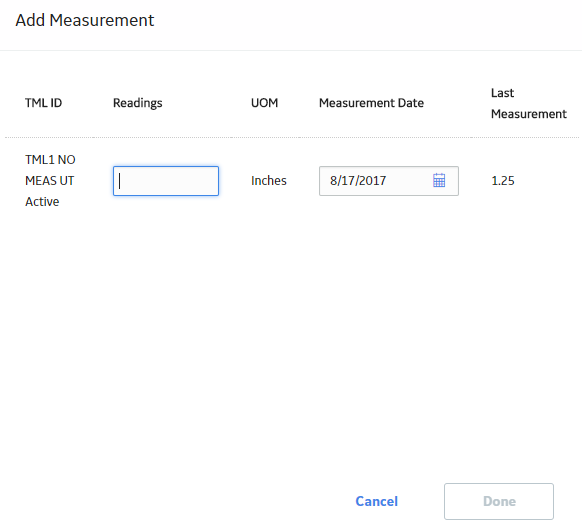Click the word Active in TML ID cell
Screen dimensions: 582x529
tap(42, 202)
